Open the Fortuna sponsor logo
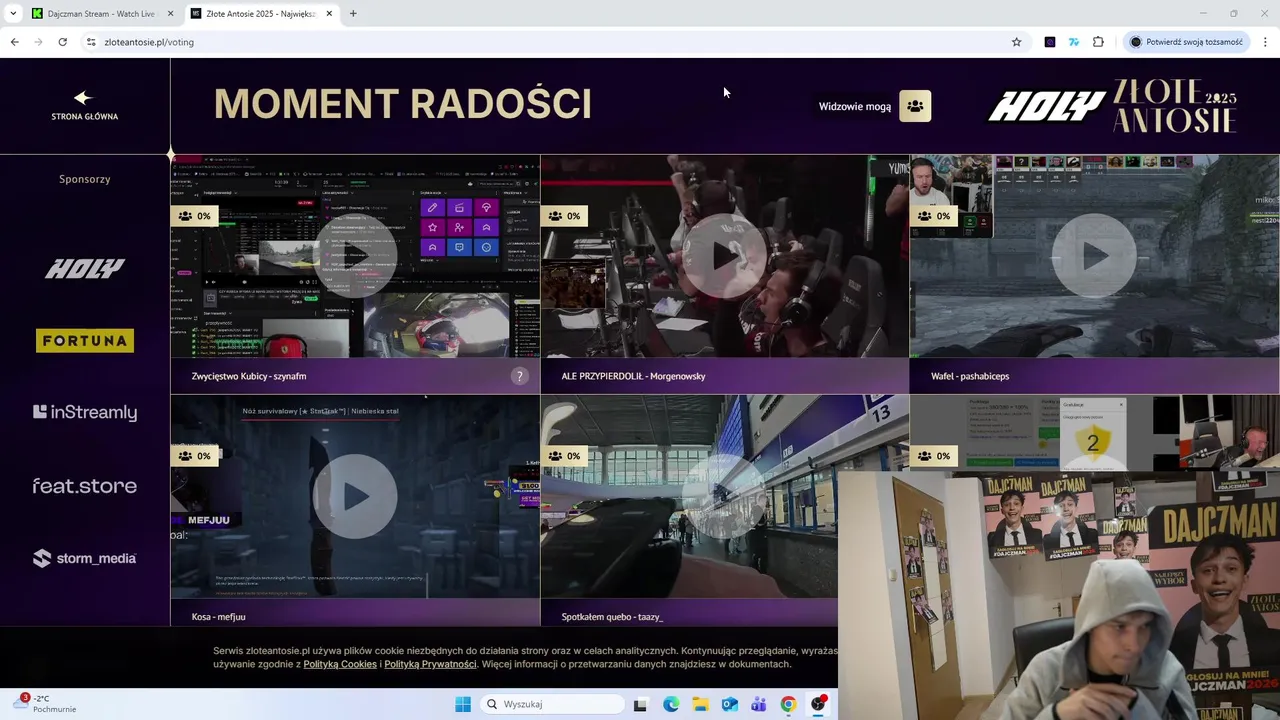The image size is (1280, 720). coord(85,341)
